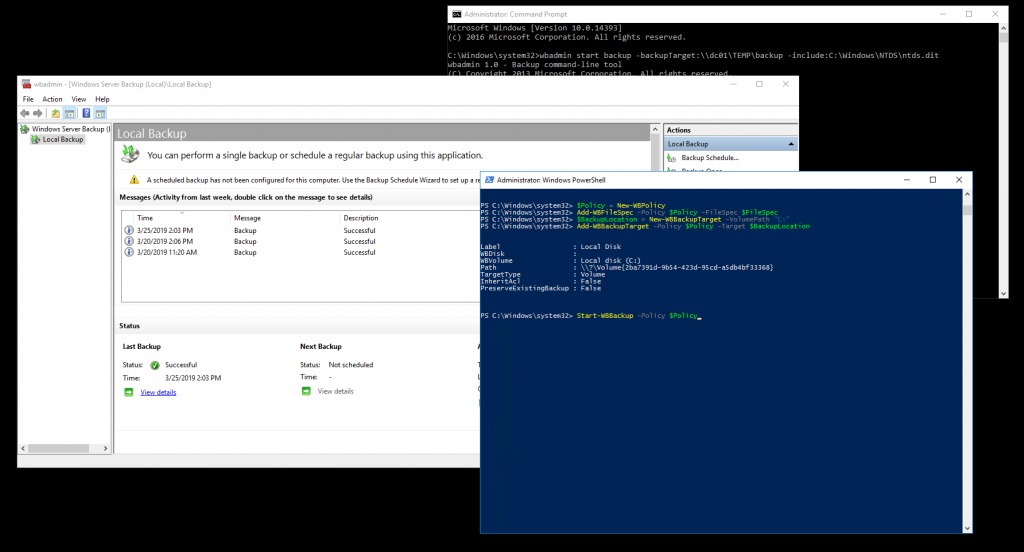This screenshot has width=1024, height=552.
Task: Click the green arrow beside Last Backup details
Action: pyautogui.click(x=128, y=392)
